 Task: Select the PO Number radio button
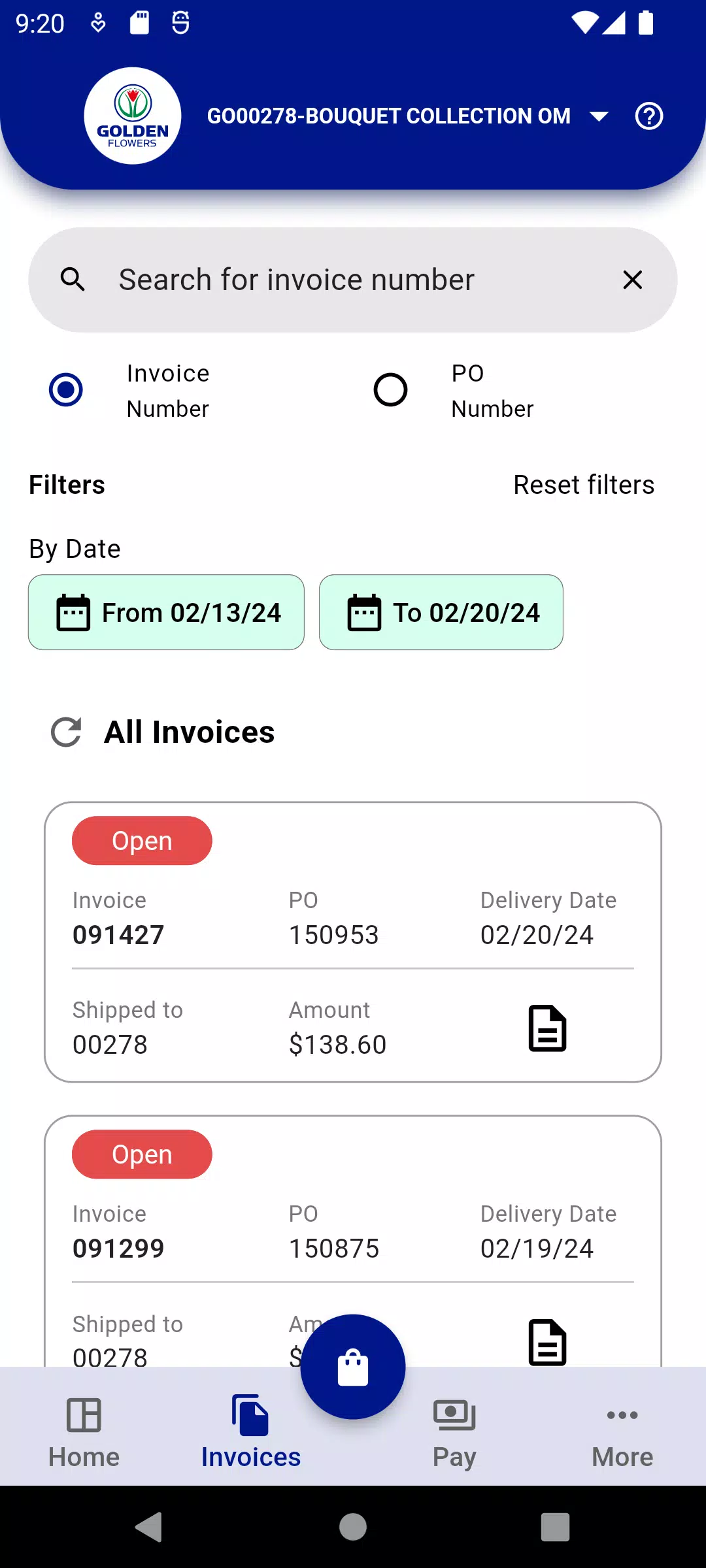click(x=390, y=390)
